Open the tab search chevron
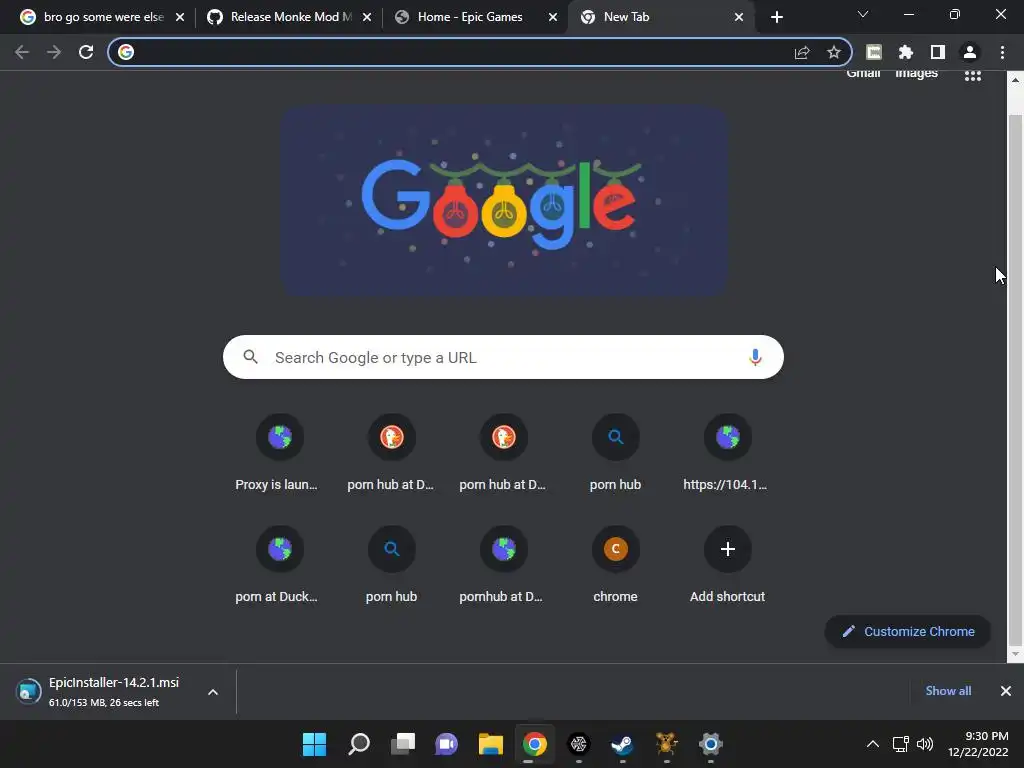1024x768 pixels. [x=863, y=14]
